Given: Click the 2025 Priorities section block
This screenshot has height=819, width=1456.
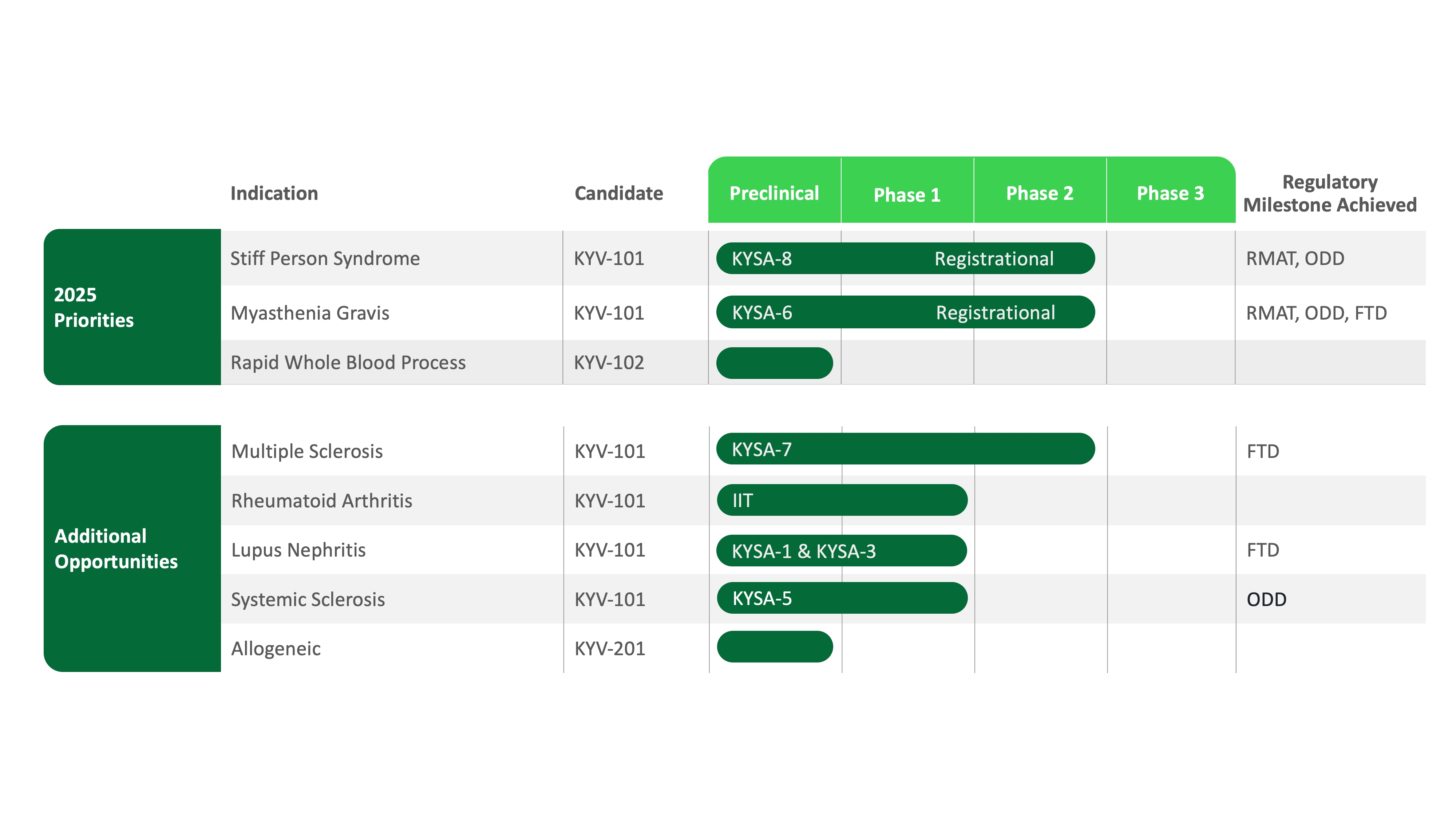Looking at the screenshot, I should pos(132,307).
